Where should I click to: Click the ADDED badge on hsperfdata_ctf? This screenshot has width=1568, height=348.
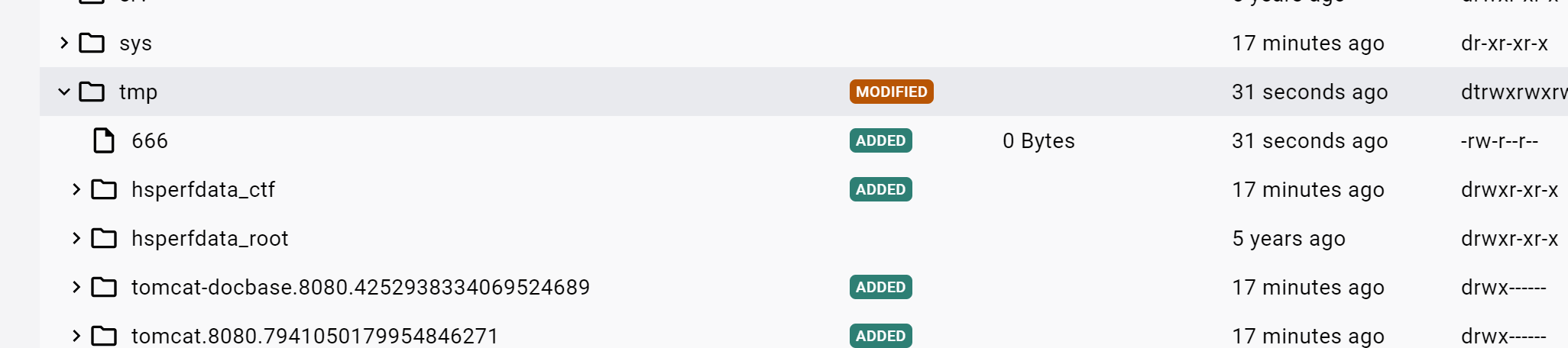tap(880, 190)
